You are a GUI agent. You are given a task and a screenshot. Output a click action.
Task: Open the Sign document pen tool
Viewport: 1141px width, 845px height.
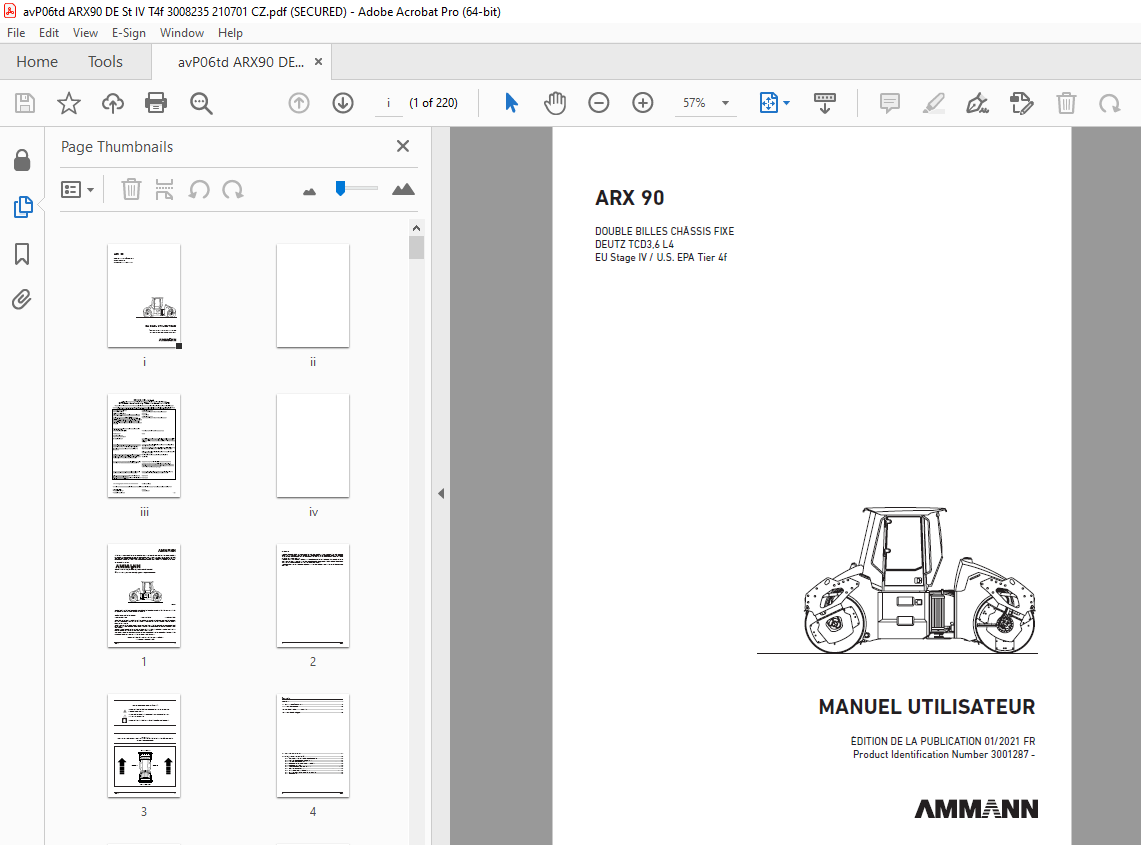[x=977, y=103]
